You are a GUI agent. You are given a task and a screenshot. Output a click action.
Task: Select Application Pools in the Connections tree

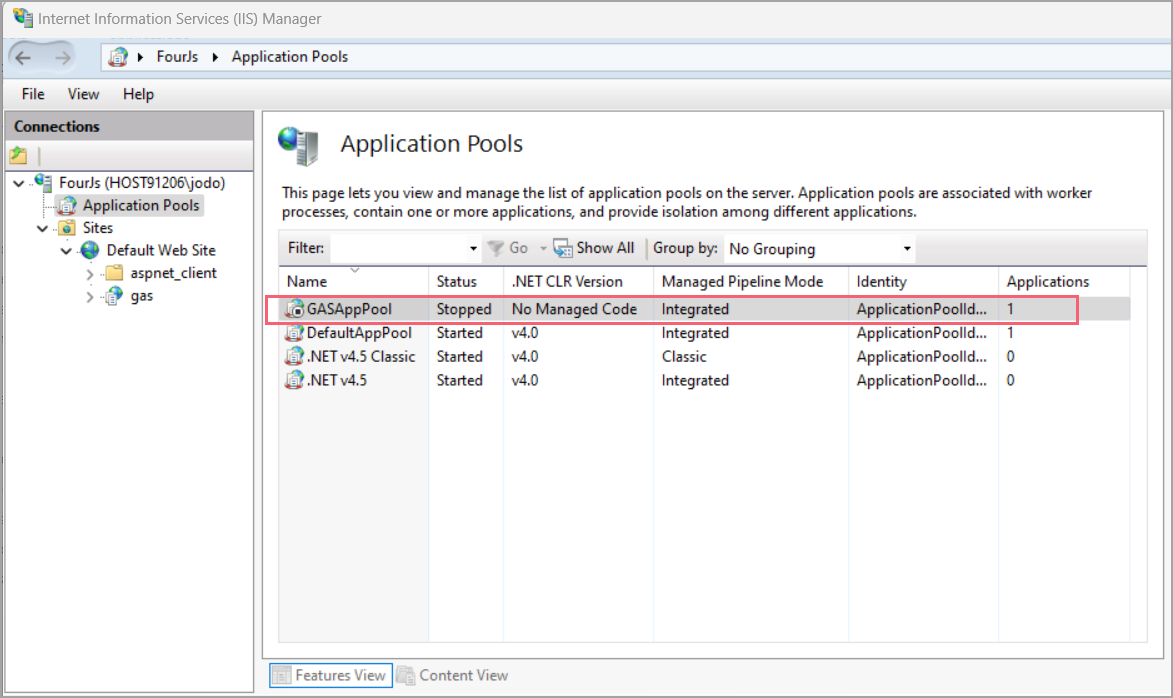pyautogui.click(x=140, y=205)
